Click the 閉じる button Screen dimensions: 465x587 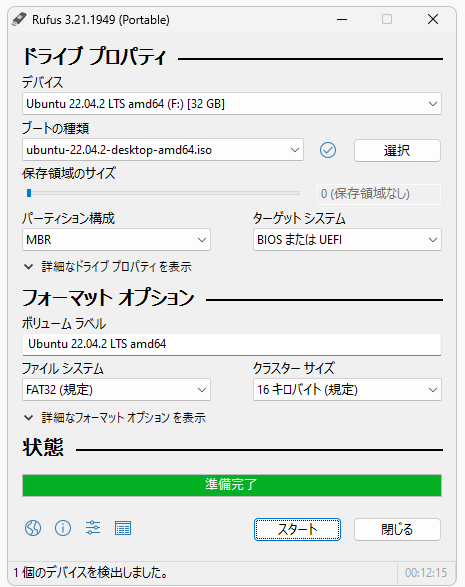tap(397, 529)
